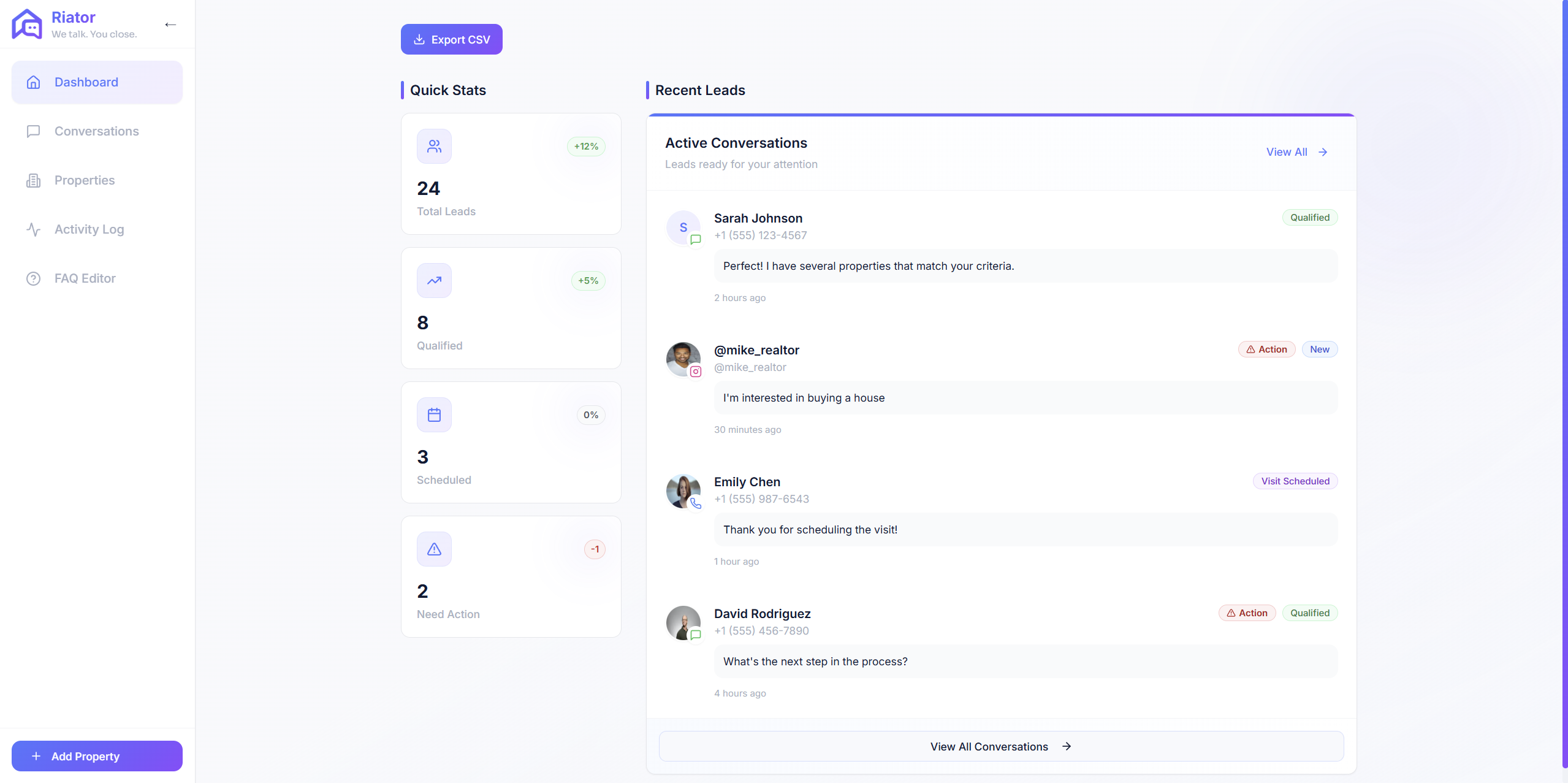
Task: Go to the Properties page
Action: 97,180
